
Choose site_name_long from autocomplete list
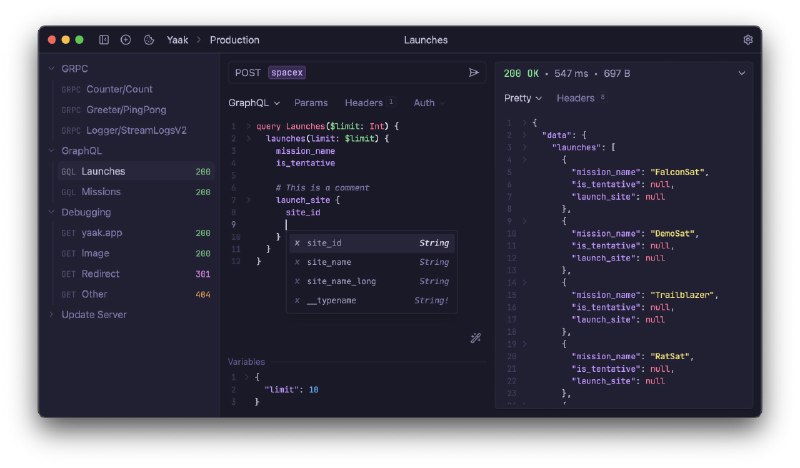(x=341, y=281)
